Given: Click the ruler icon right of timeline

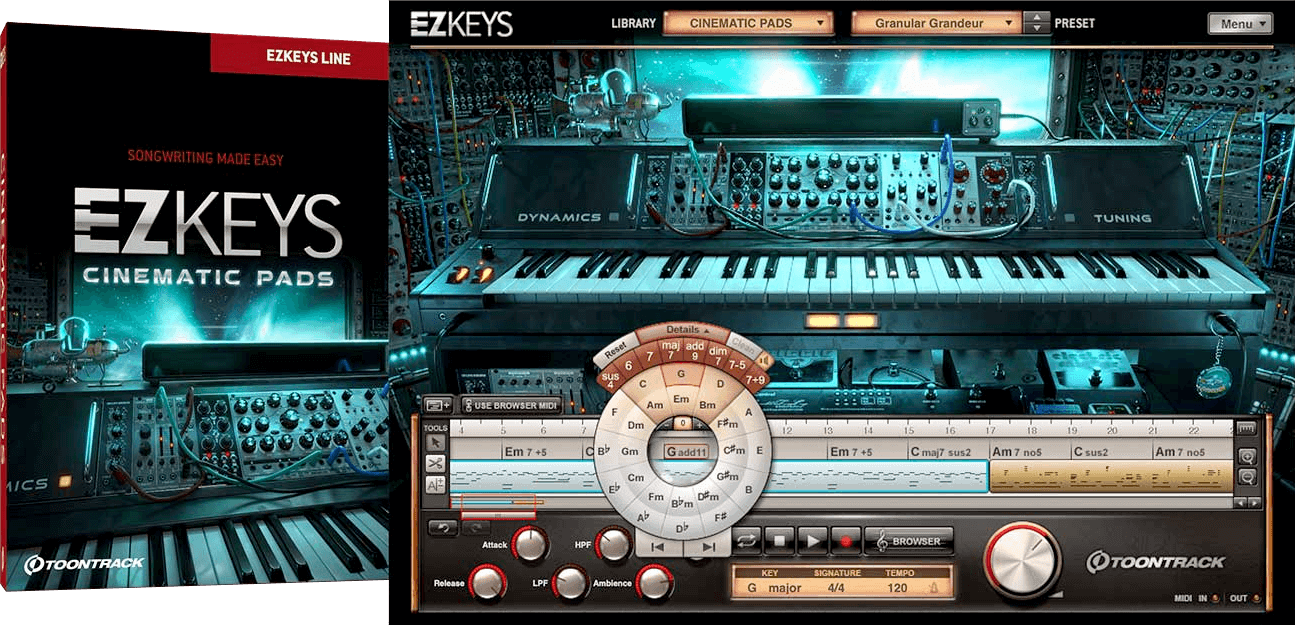Looking at the screenshot, I should point(1246,428).
